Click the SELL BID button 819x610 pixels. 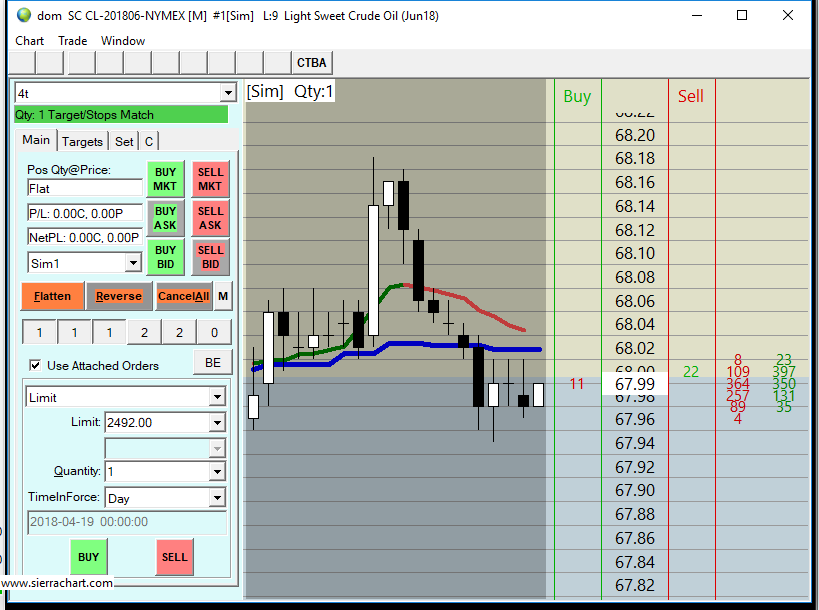(210, 257)
